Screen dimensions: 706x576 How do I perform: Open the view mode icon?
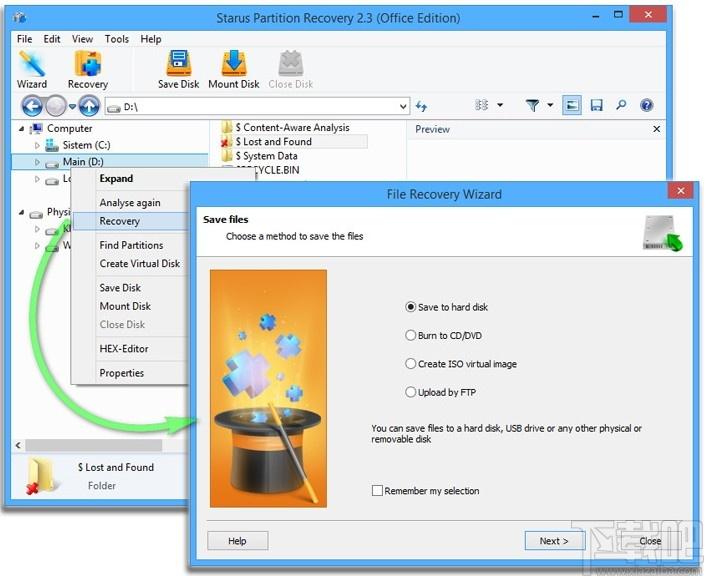pos(481,105)
